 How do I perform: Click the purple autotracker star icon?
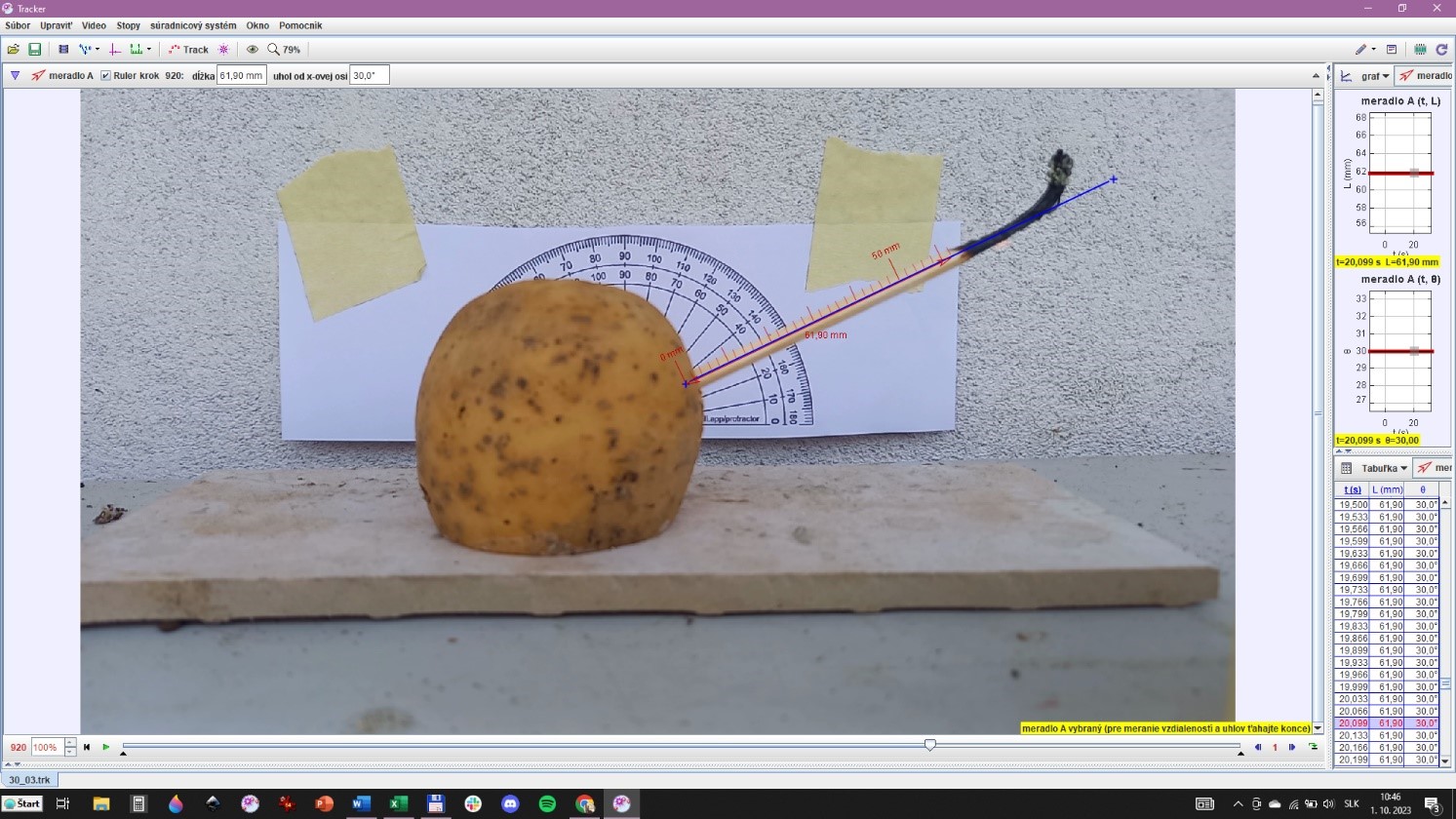click(224, 50)
